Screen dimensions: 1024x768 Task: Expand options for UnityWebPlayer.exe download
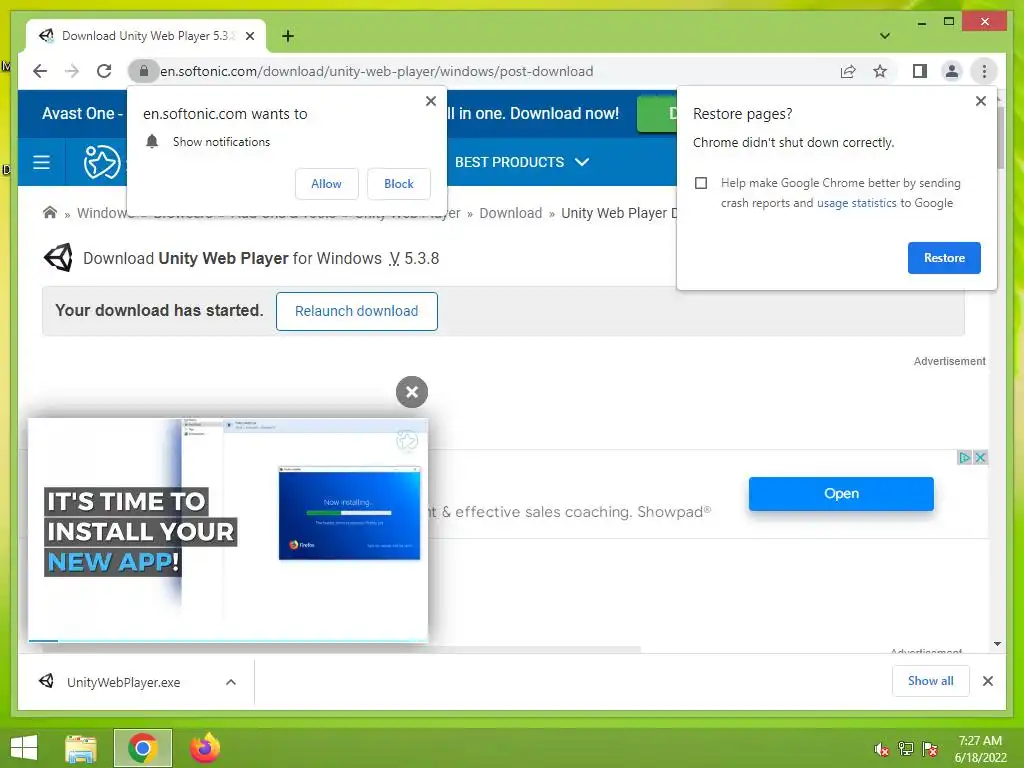pyautogui.click(x=231, y=682)
